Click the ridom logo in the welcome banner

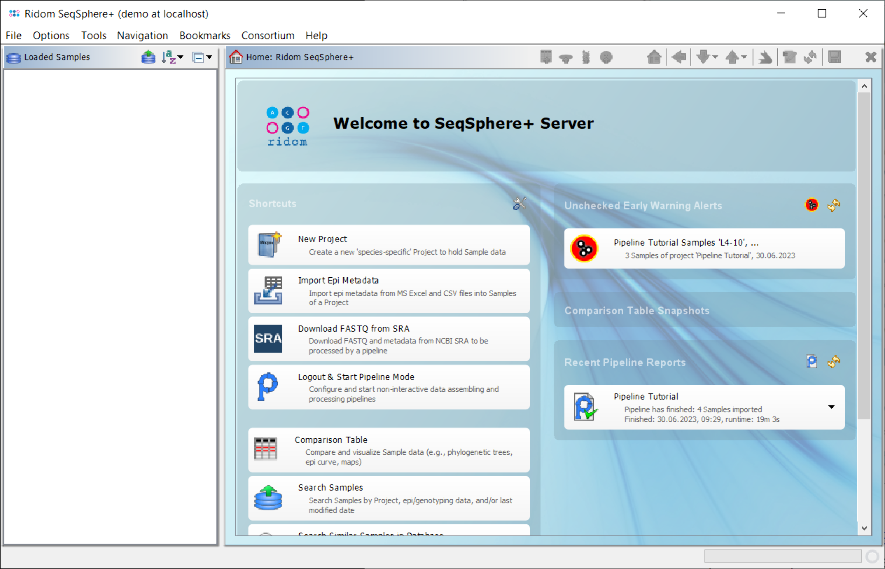click(x=287, y=126)
